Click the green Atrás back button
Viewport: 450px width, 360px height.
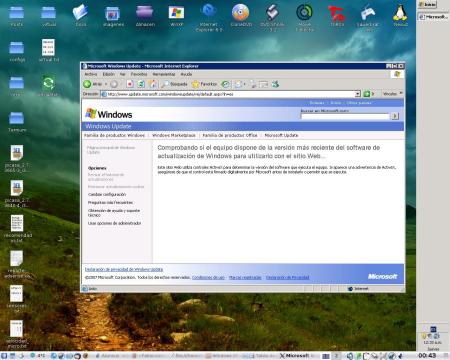pos(93,84)
